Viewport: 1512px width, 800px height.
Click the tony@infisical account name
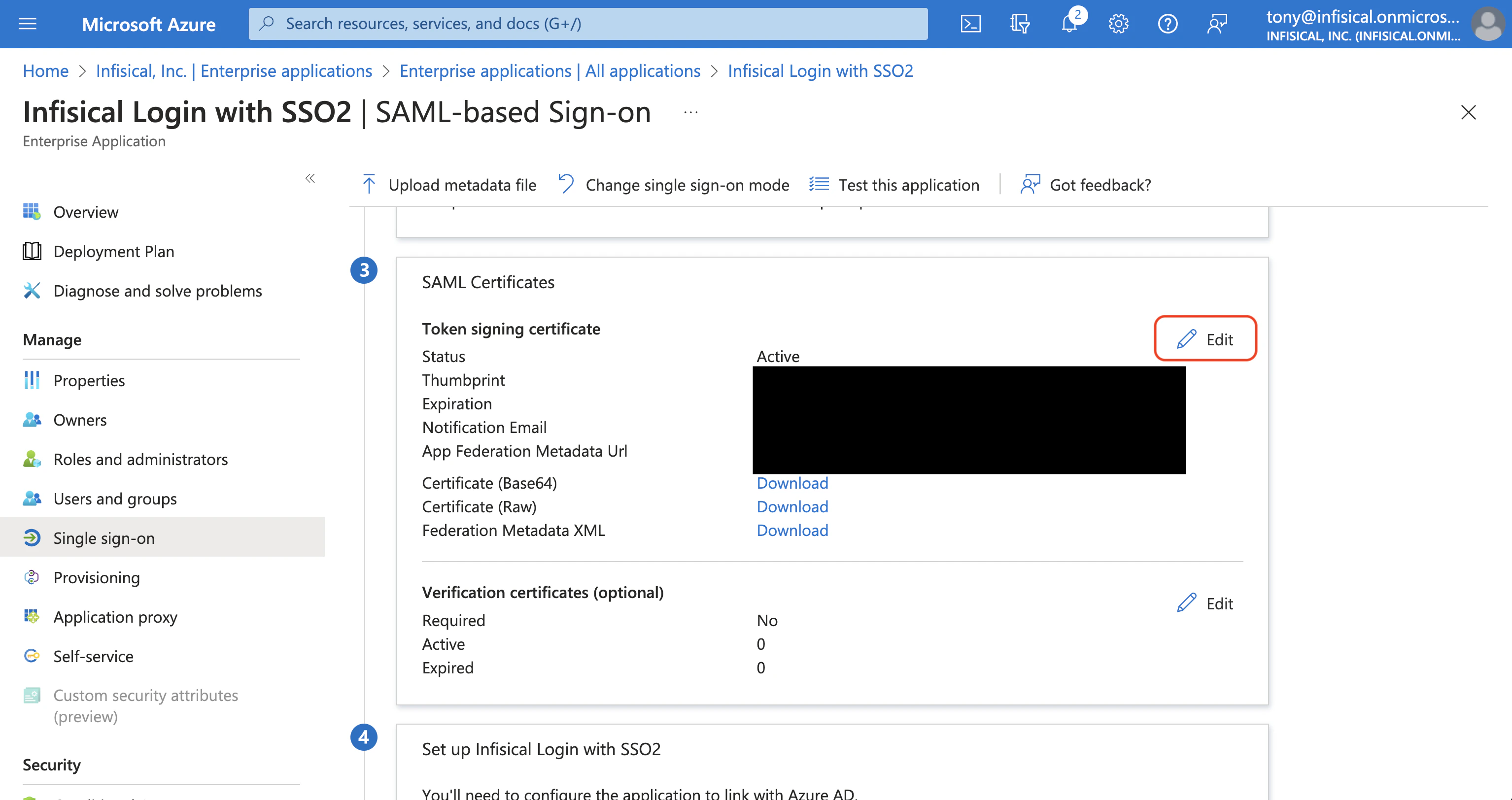[x=1362, y=16]
